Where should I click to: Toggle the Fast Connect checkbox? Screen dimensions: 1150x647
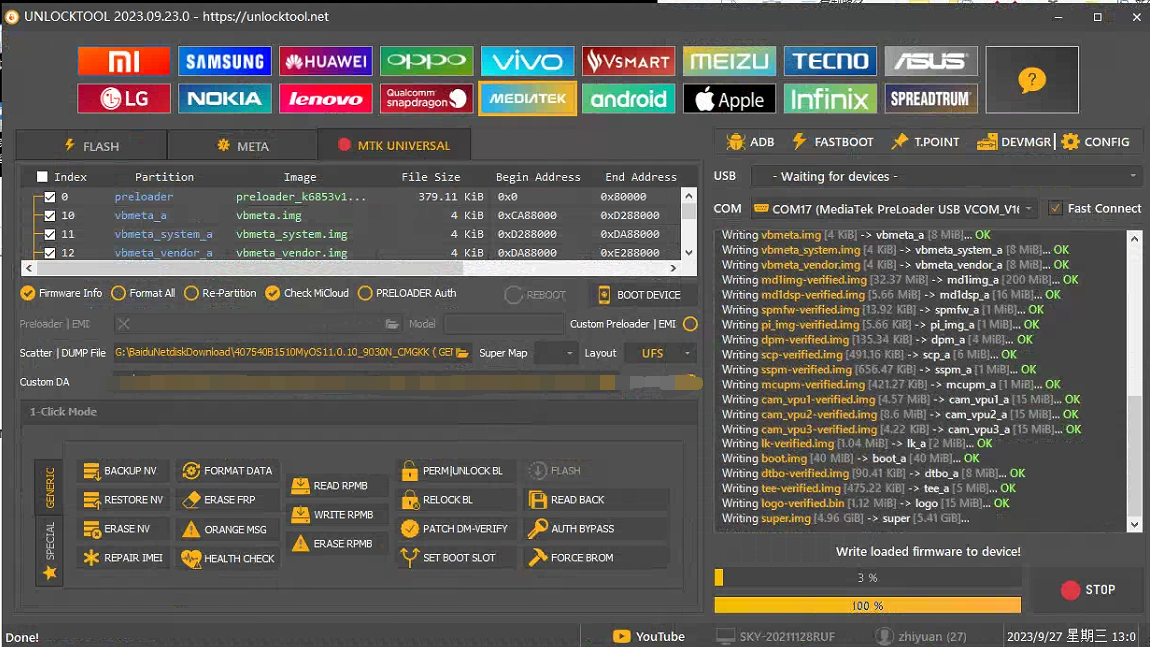[1055, 208]
